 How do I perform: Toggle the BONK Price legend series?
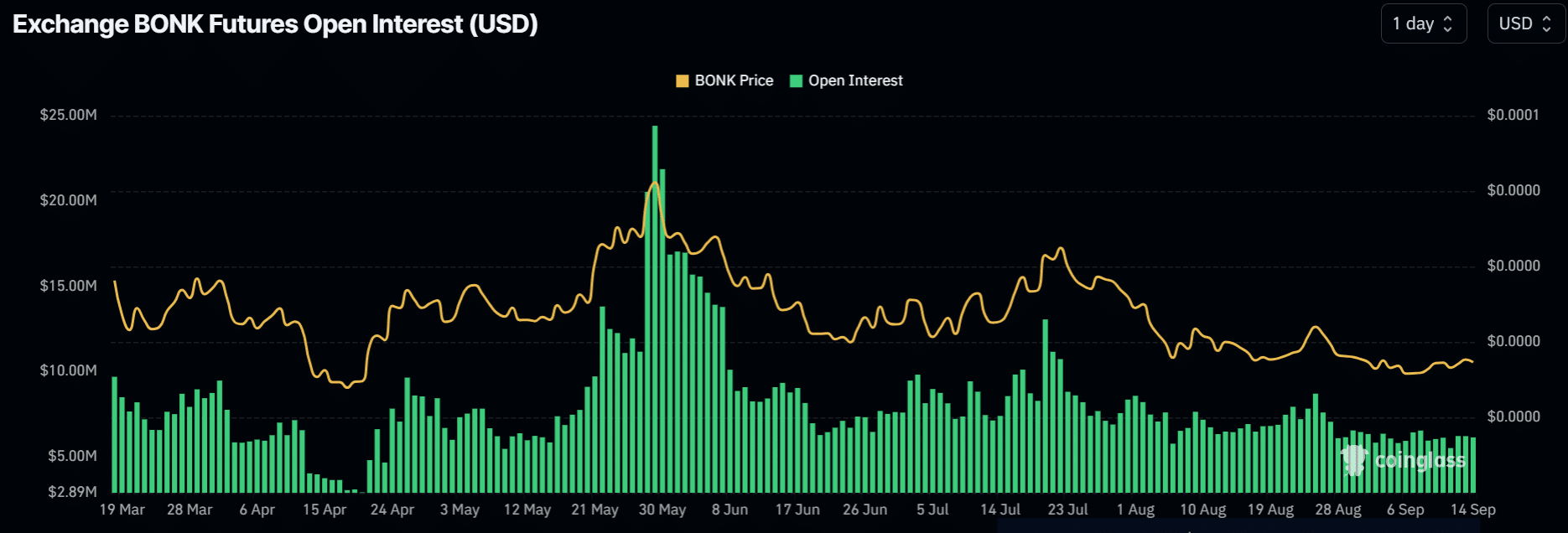(x=724, y=80)
